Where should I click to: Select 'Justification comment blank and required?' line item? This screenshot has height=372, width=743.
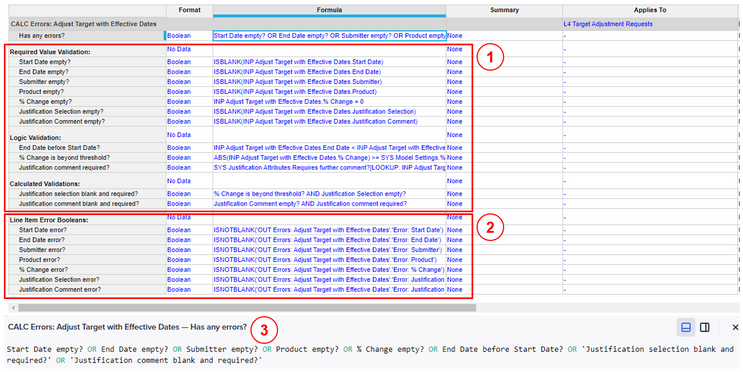pyautogui.click(x=79, y=204)
